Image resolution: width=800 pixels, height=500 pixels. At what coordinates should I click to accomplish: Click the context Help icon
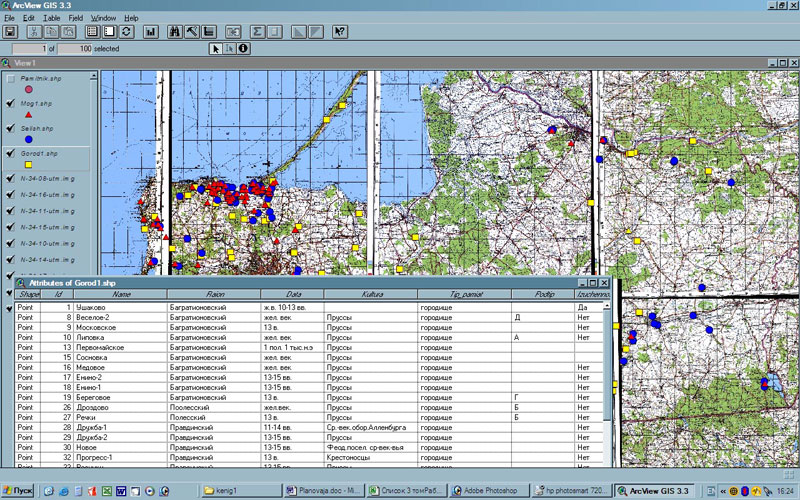[x=339, y=32]
